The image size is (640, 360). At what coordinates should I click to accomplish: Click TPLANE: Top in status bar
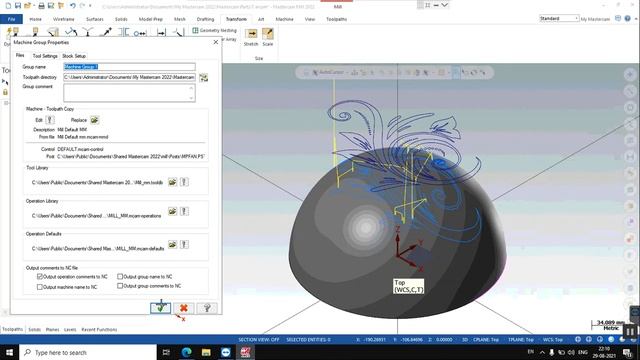tap(521, 340)
